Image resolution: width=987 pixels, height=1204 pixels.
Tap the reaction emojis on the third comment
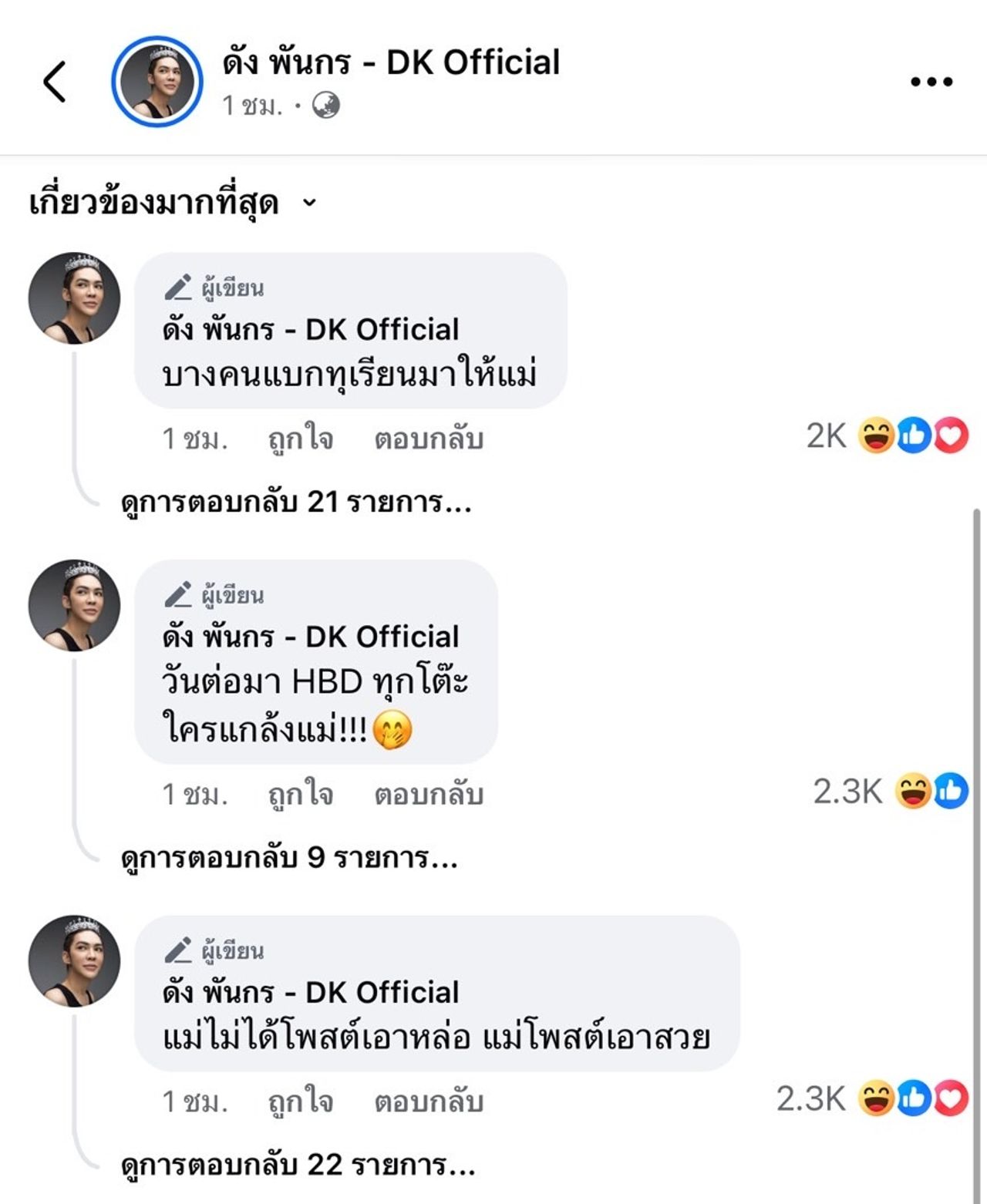pos(912,1099)
